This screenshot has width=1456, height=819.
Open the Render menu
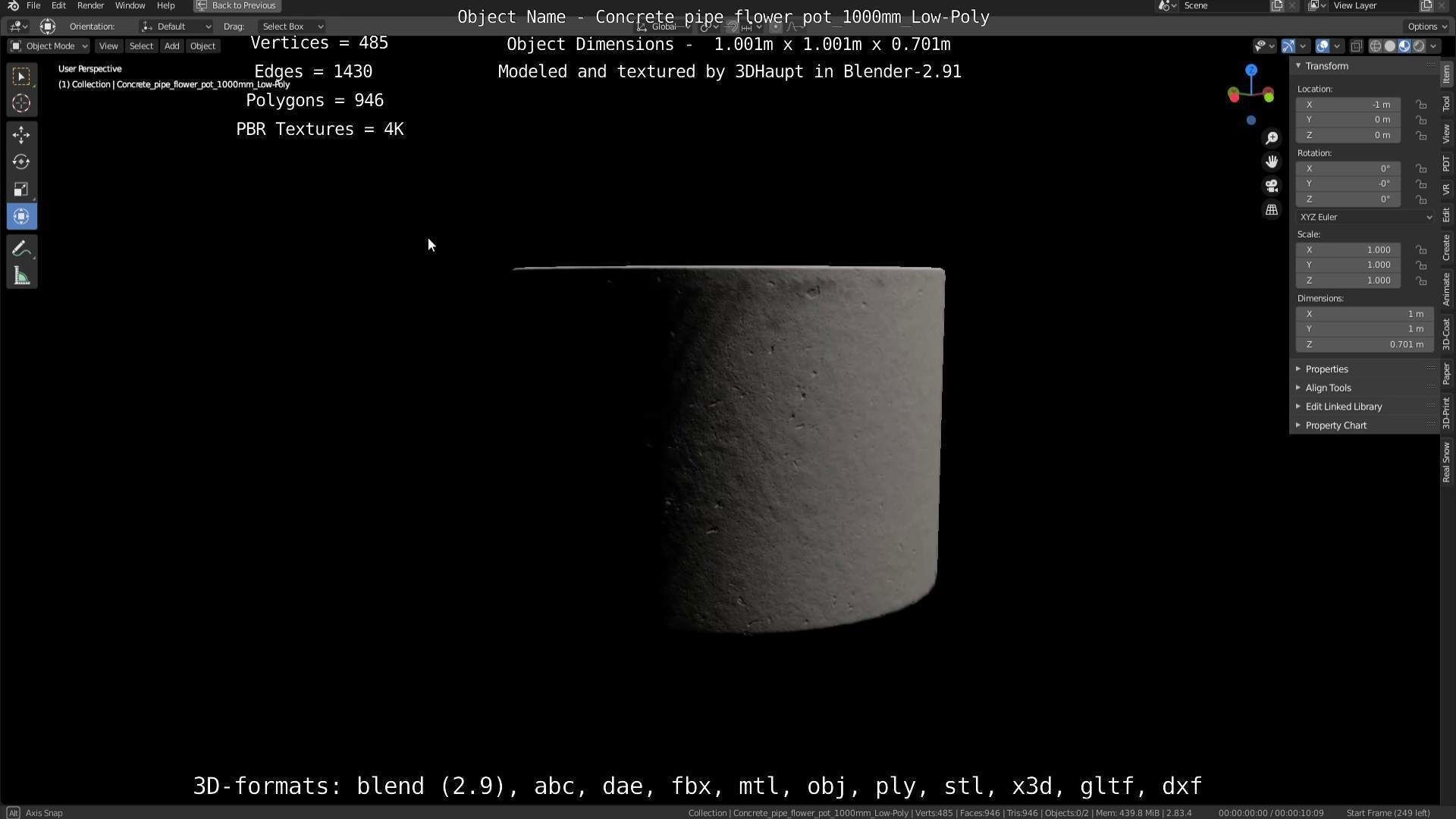(91, 5)
